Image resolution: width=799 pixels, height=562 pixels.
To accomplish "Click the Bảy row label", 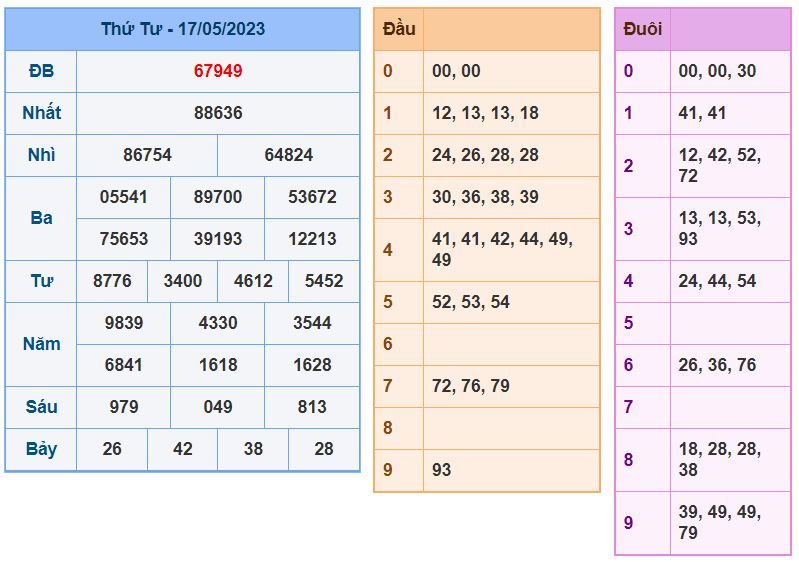I will click(41, 449).
